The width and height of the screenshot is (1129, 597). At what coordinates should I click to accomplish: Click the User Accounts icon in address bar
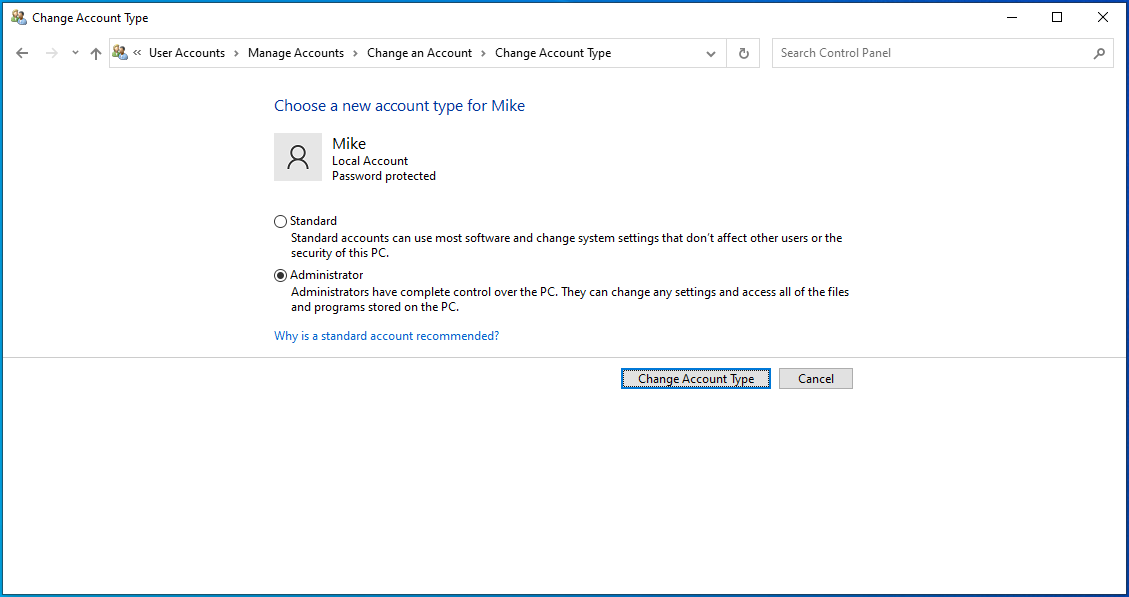click(121, 53)
